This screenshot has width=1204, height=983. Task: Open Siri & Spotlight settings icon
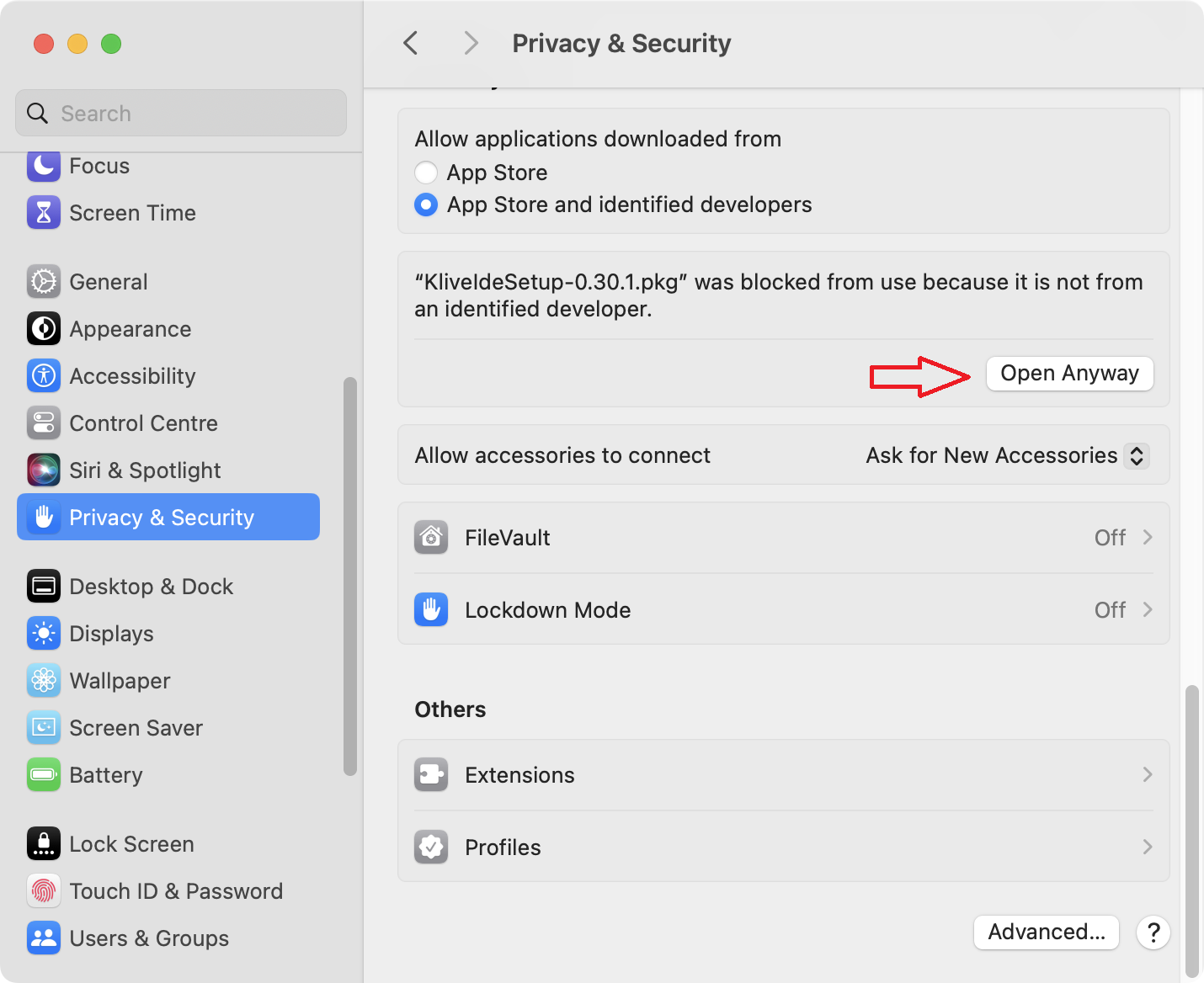pyautogui.click(x=44, y=470)
